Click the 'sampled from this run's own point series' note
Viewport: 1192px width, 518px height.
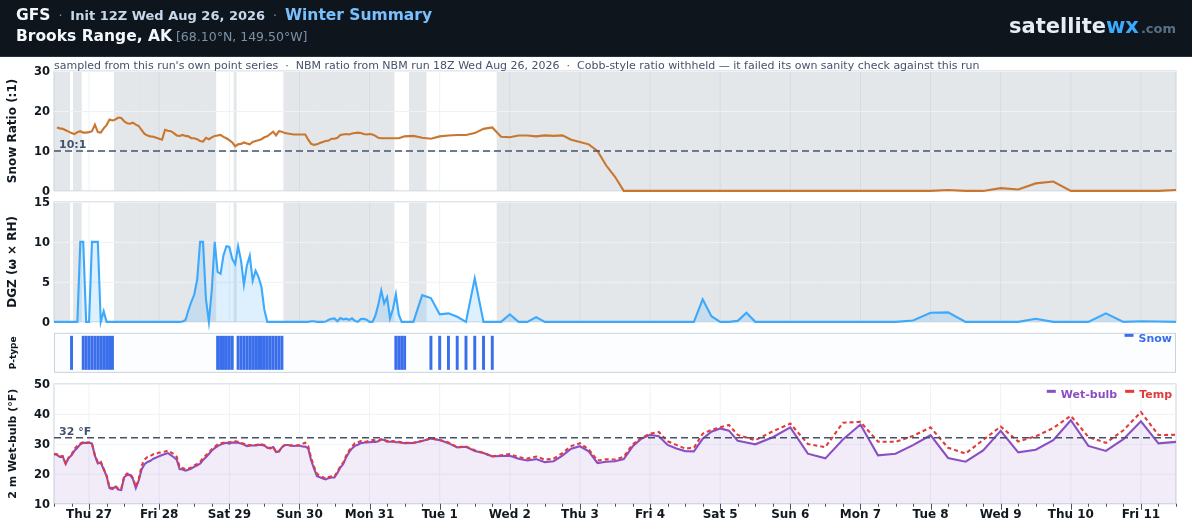(x=166, y=65)
